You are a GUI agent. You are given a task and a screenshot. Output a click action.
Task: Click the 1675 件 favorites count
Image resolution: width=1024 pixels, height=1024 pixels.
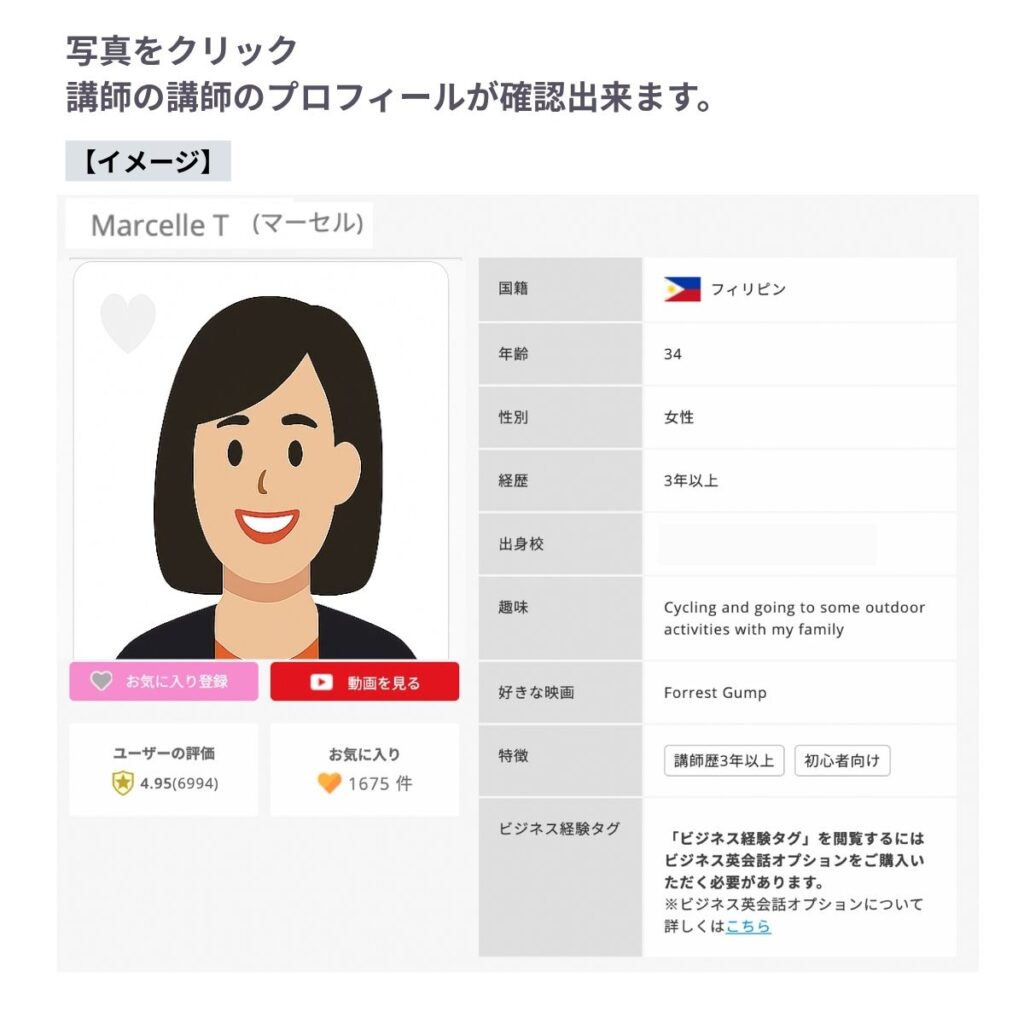[380, 783]
